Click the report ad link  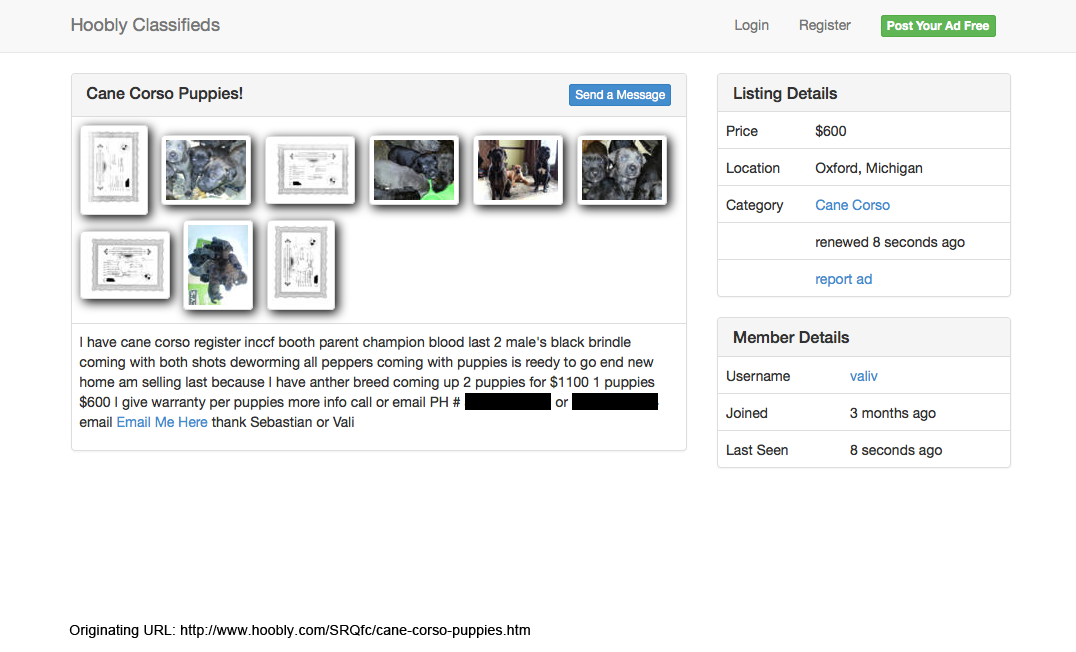(843, 279)
